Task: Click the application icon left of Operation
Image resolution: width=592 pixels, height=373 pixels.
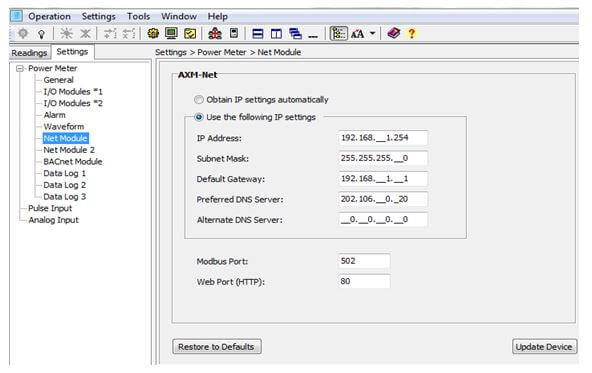Action: click(17, 16)
